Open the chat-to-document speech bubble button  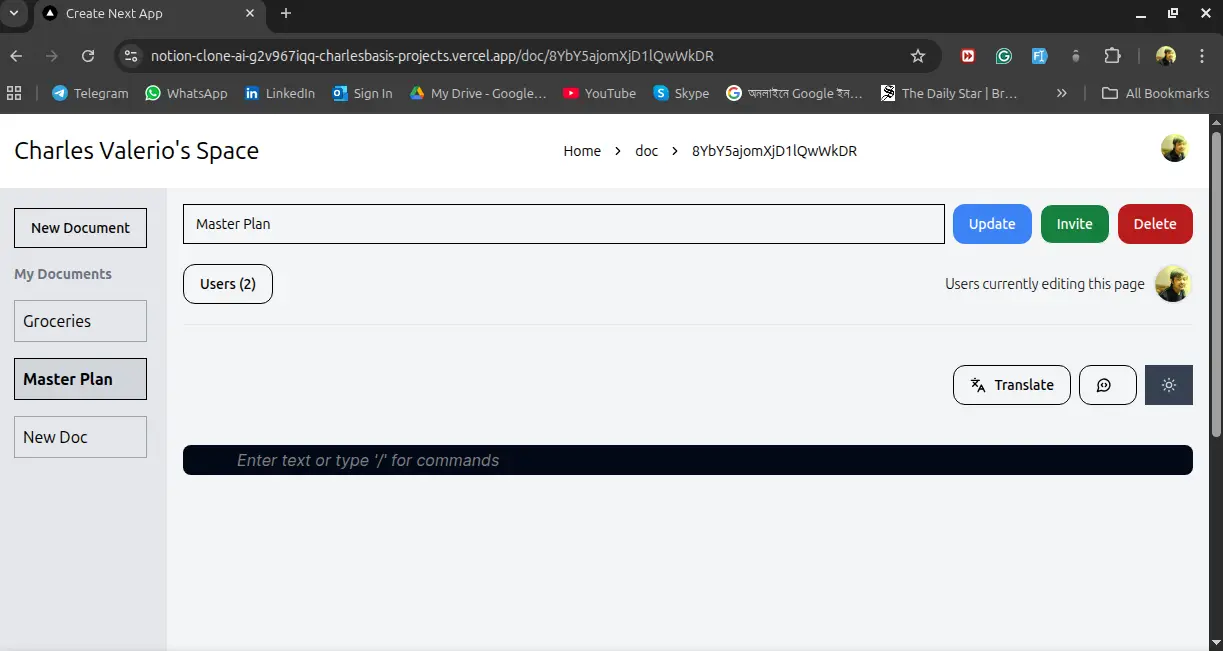click(x=1107, y=385)
